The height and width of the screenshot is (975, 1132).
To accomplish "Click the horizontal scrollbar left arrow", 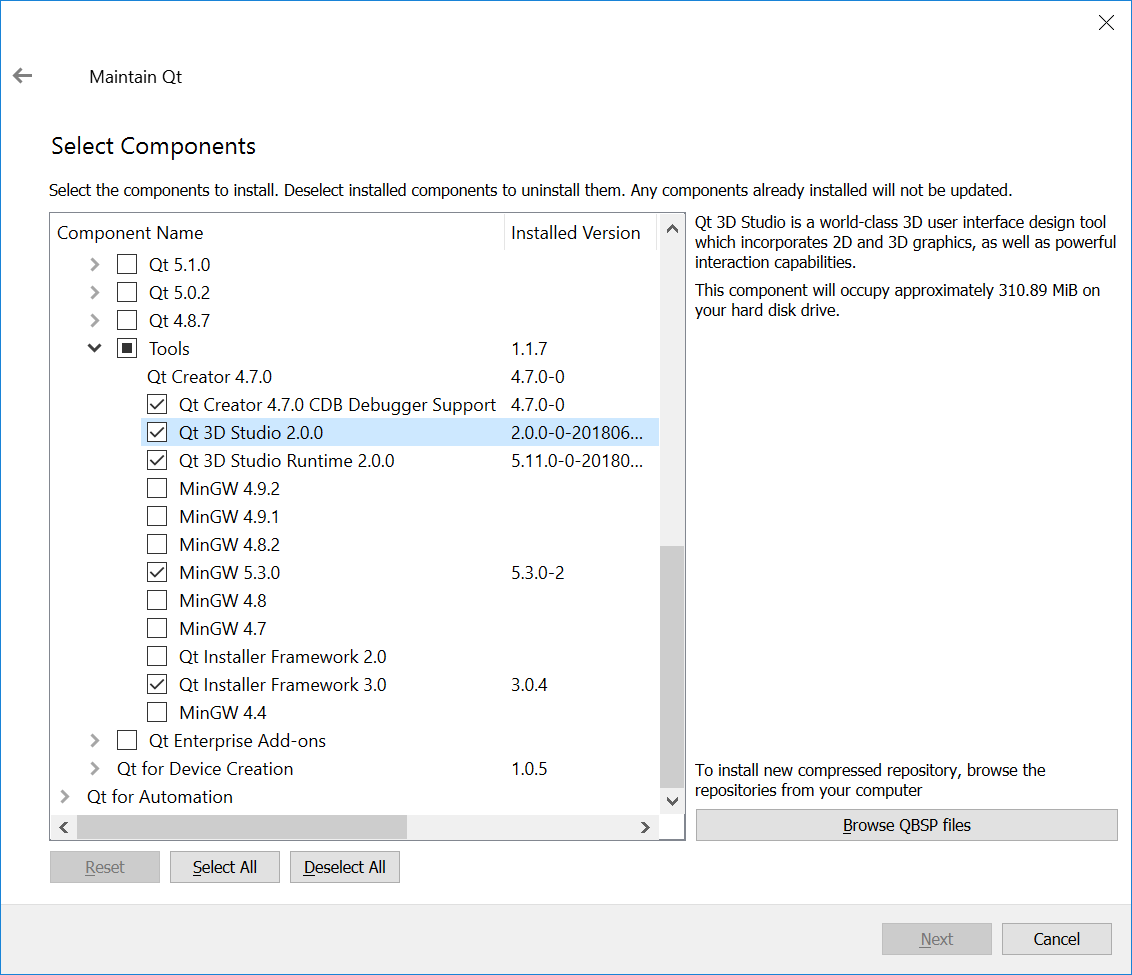I will tap(63, 827).
